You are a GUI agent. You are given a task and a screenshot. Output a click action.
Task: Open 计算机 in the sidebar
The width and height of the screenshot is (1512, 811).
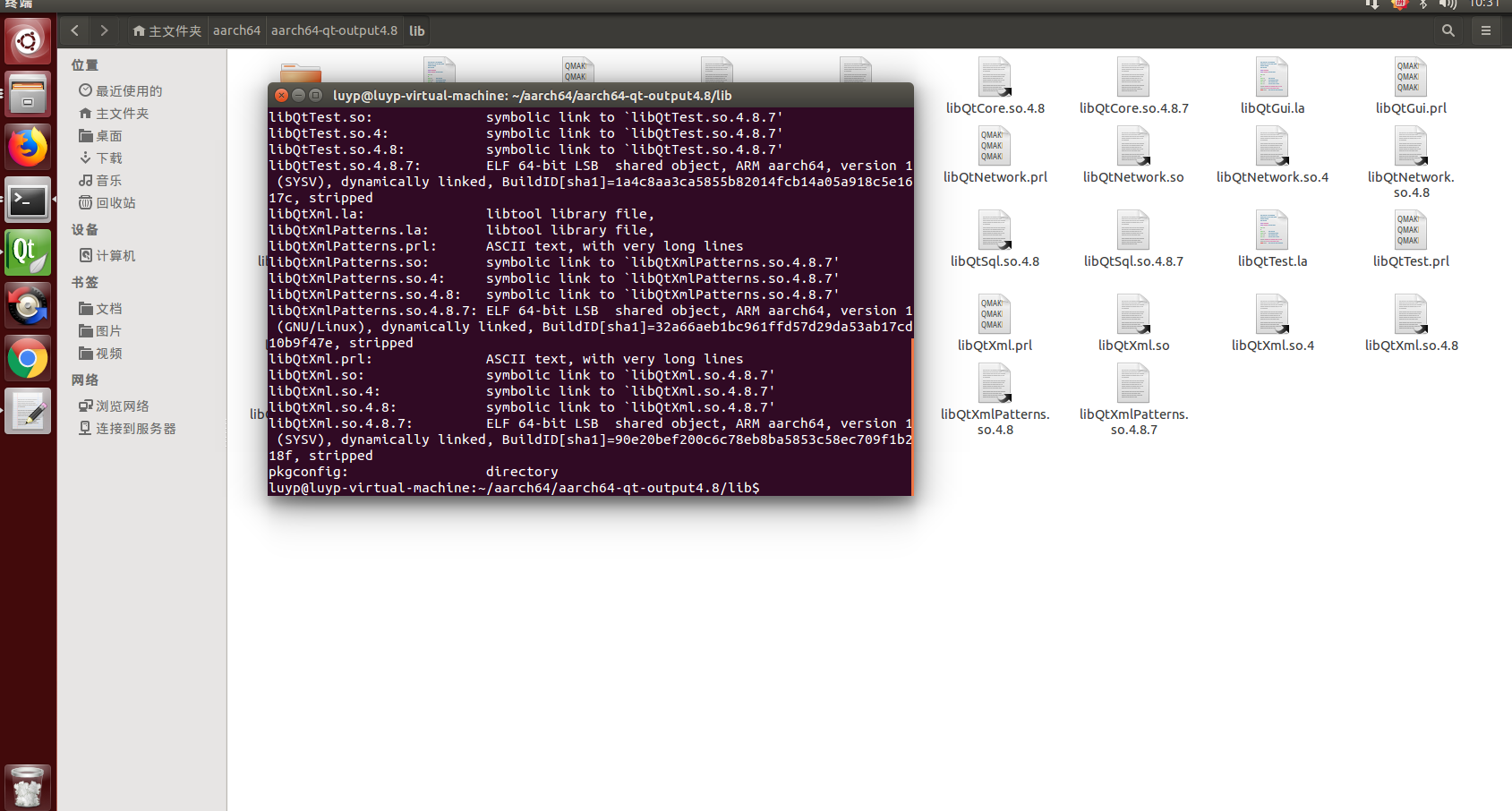tap(107, 255)
